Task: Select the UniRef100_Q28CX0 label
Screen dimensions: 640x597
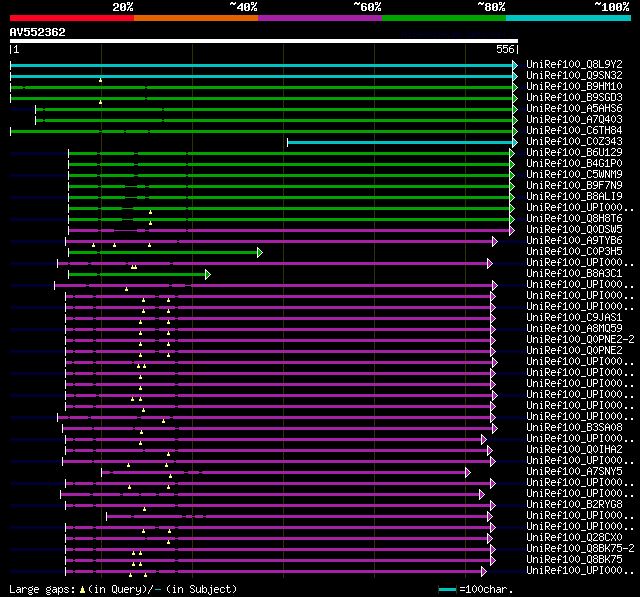Action: [x=574, y=538]
